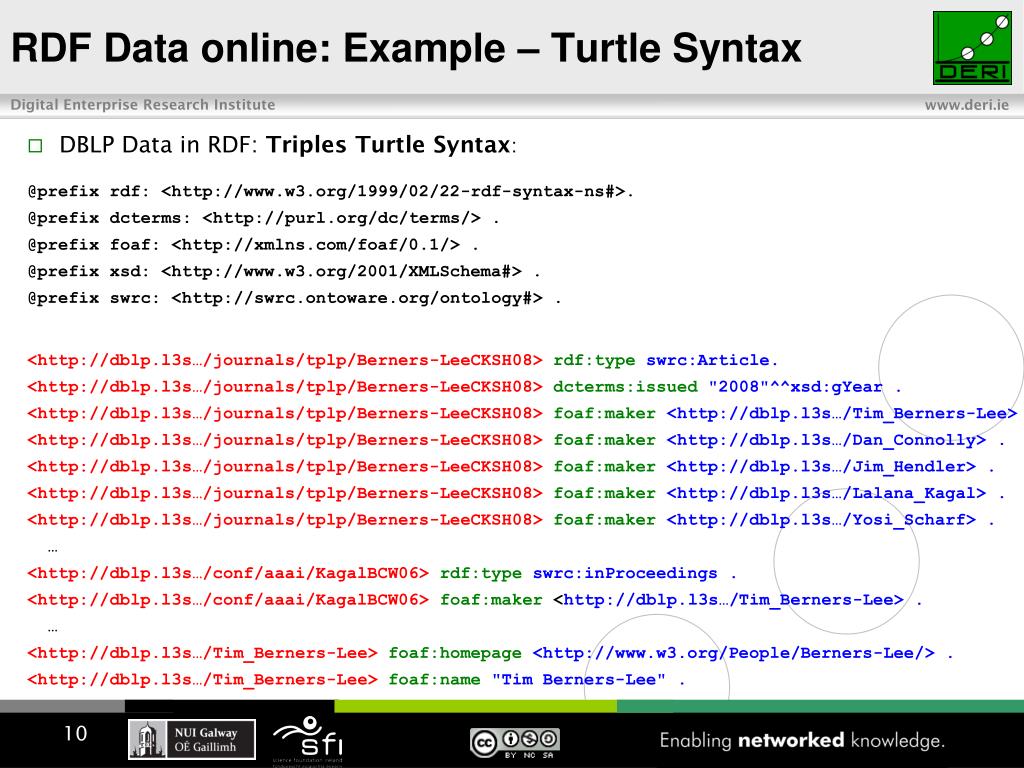
Task: Click '@prefix rdf:' declaration keyword
Action: (x=88, y=191)
